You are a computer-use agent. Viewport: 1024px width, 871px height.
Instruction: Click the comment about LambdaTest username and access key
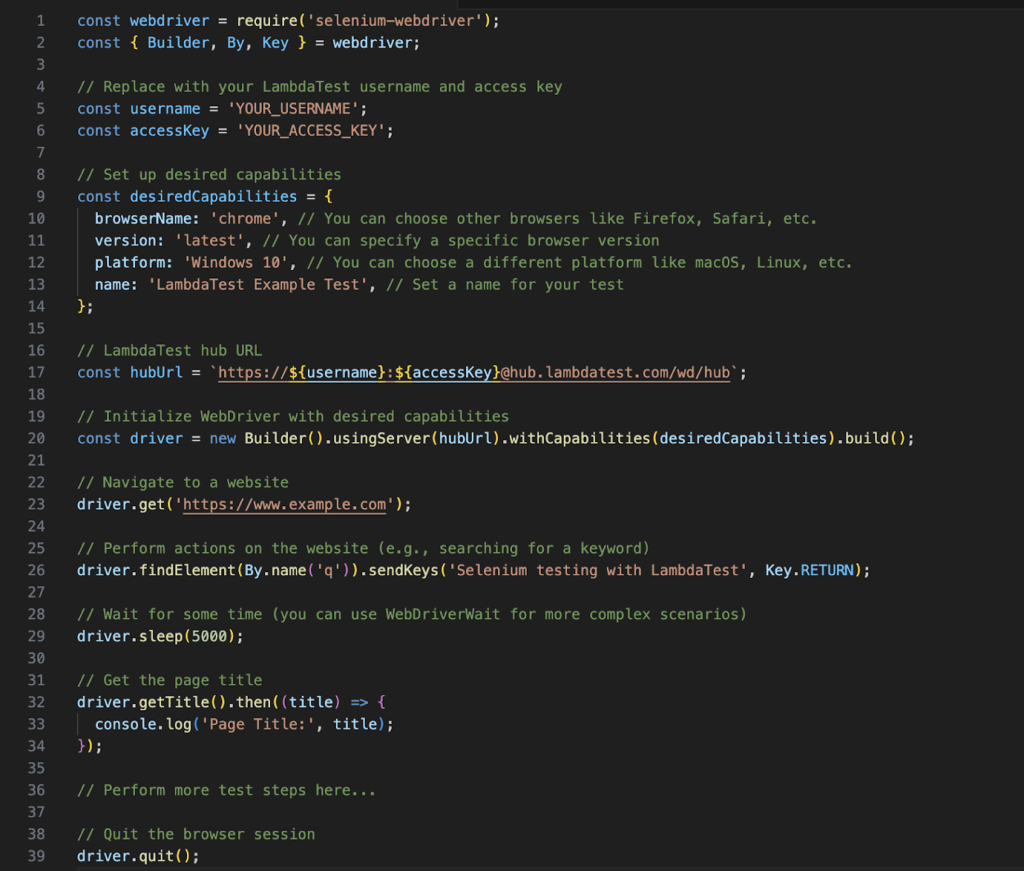(319, 87)
